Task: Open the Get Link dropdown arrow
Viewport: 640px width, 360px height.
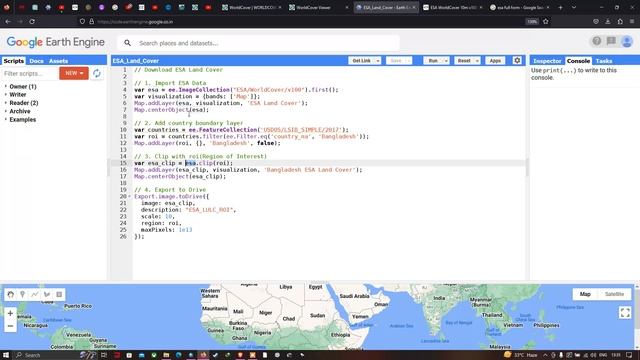Action: click(x=378, y=61)
